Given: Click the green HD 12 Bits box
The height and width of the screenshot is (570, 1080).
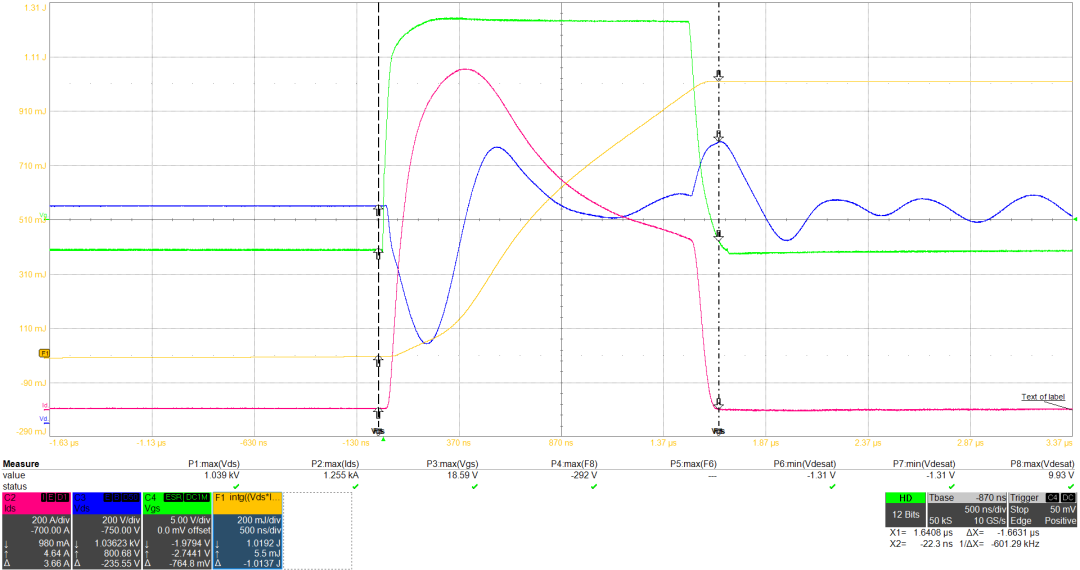Looking at the screenshot, I should tap(906, 509).
